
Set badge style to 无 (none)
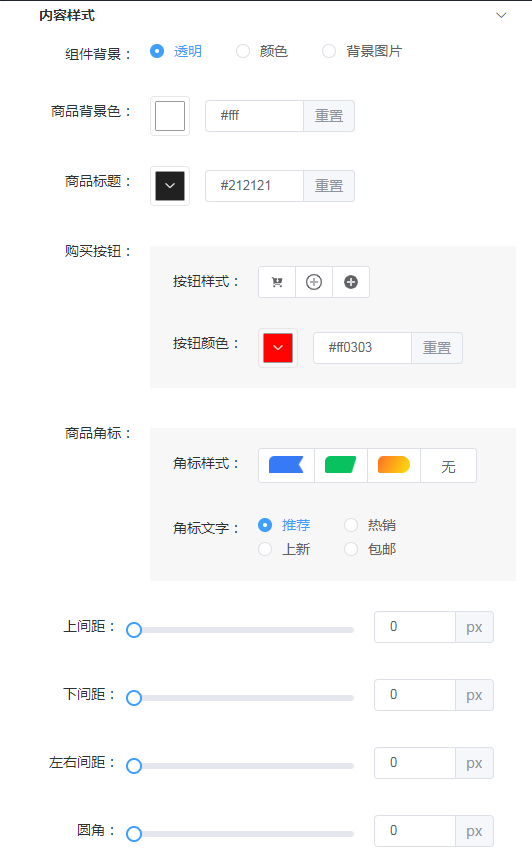tap(448, 466)
